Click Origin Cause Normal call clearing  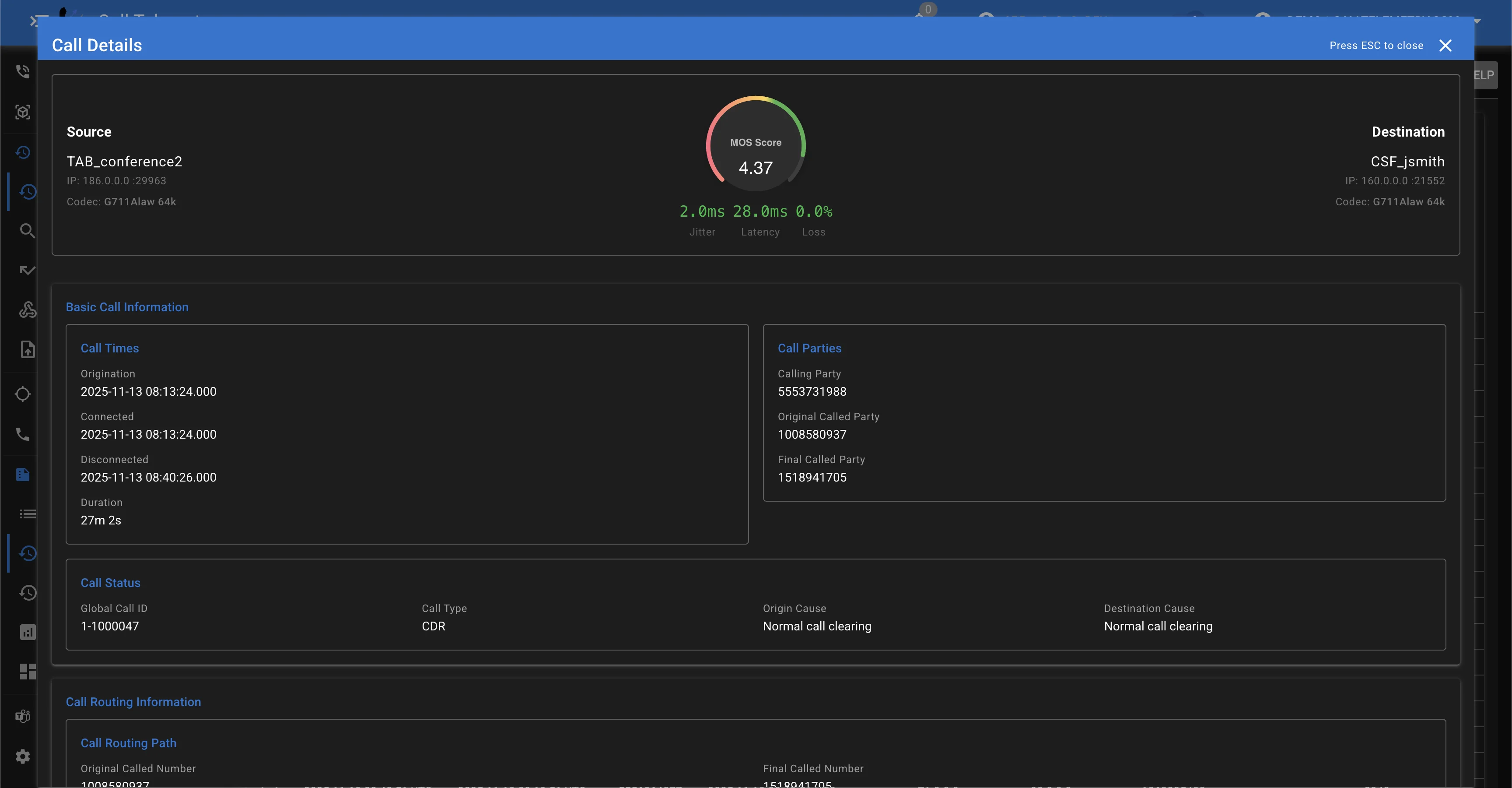point(817,626)
